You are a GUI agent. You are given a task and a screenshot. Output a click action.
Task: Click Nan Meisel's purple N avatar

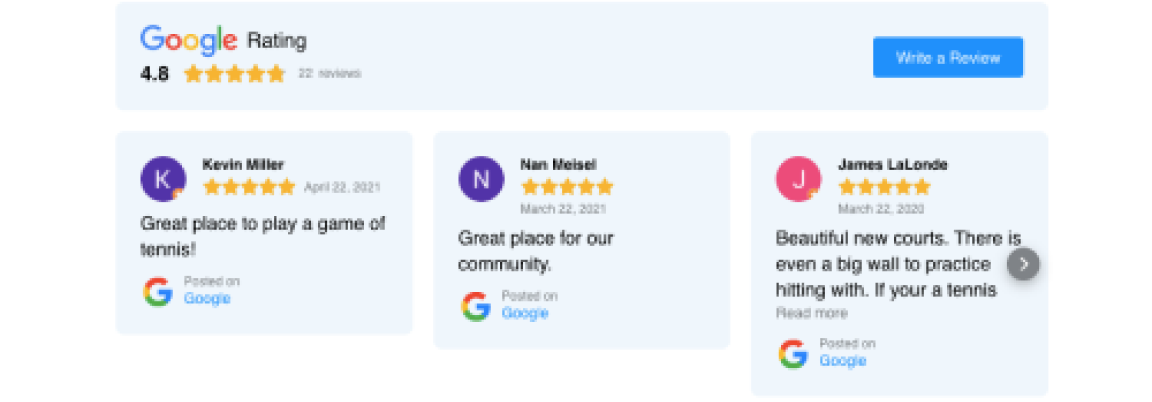(481, 179)
